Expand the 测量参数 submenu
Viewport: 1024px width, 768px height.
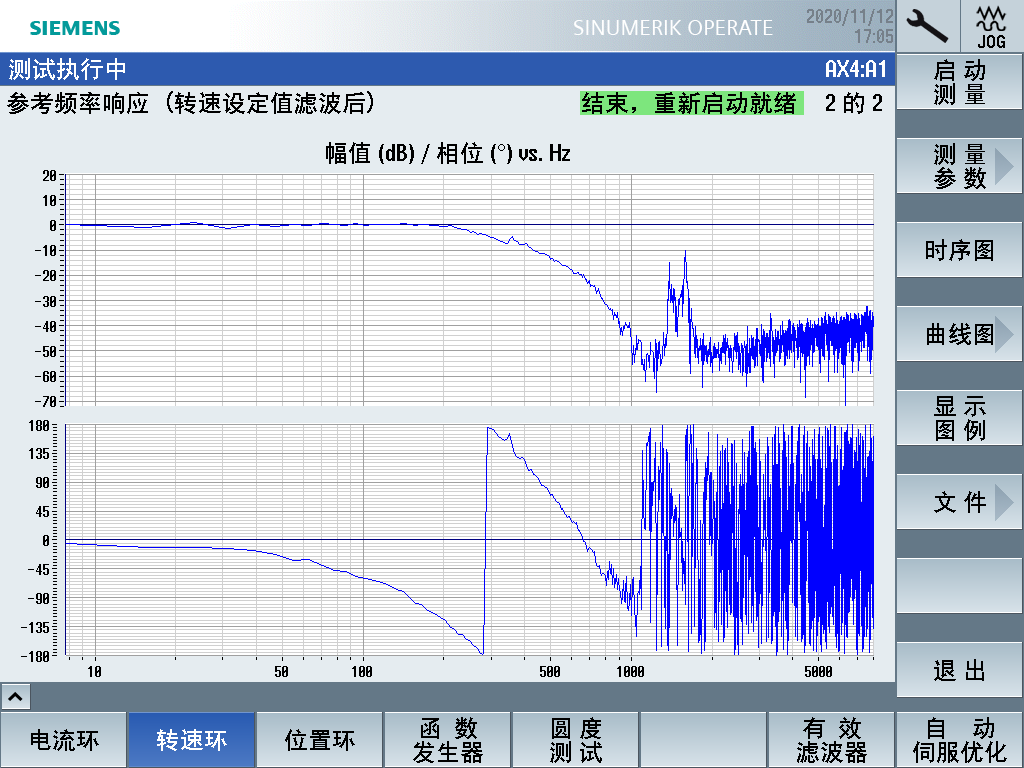pos(960,167)
